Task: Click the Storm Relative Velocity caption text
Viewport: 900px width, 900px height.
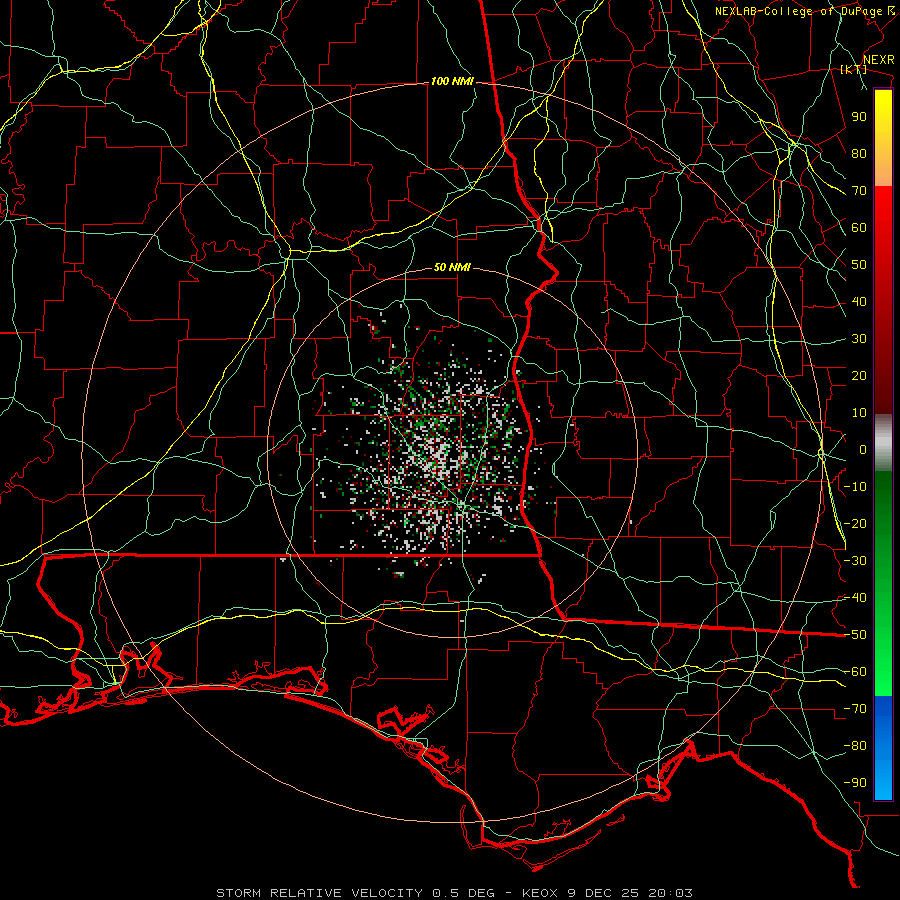Action: coord(454,893)
